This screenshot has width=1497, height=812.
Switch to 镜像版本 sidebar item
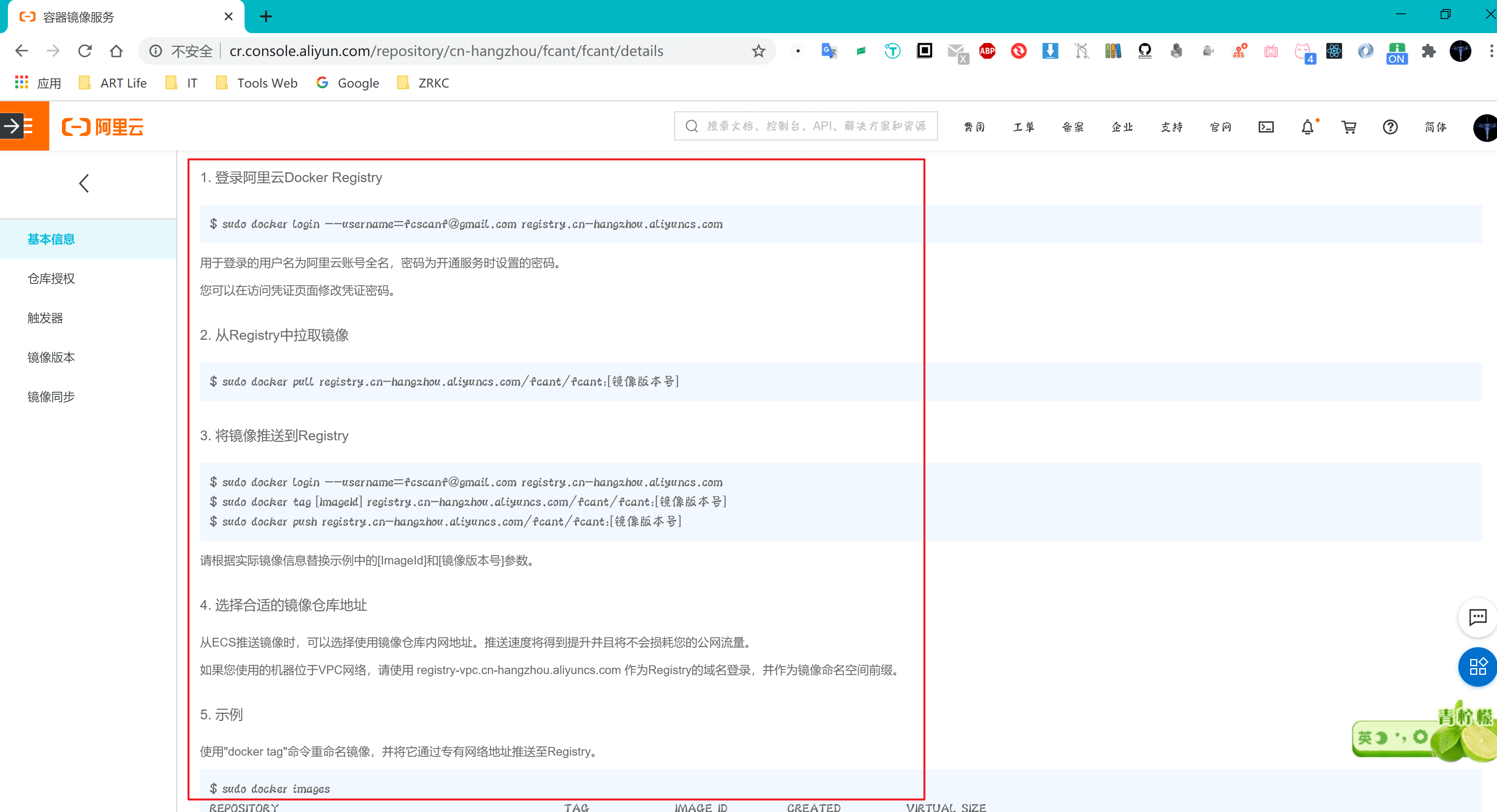tap(51, 358)
